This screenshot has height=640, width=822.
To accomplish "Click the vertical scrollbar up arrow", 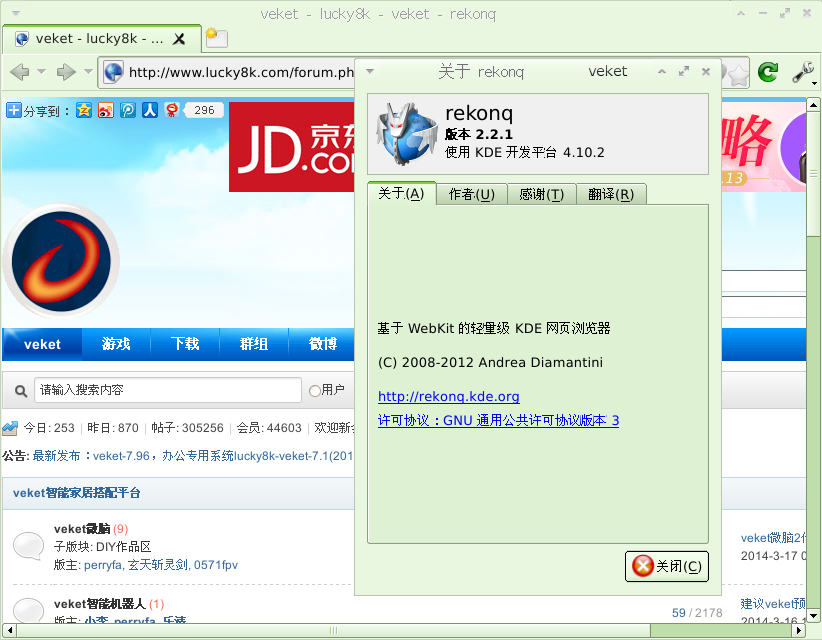I will pyautogui.click(x=813, y=105).
